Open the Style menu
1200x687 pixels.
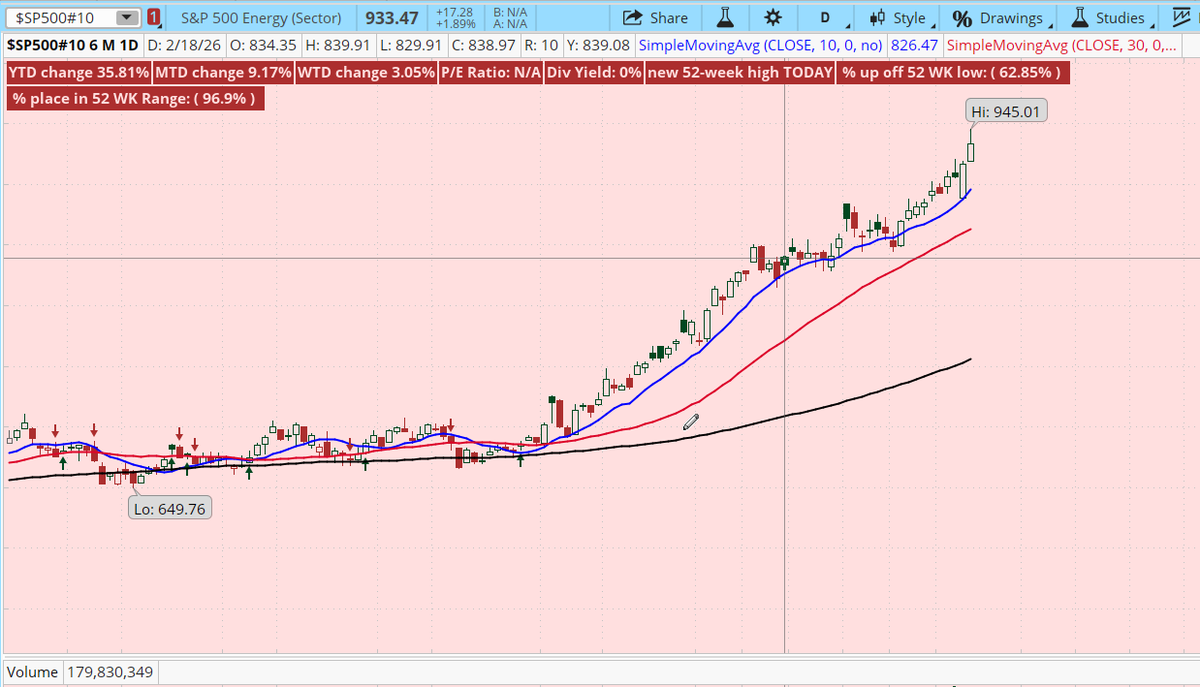point(903,18)
